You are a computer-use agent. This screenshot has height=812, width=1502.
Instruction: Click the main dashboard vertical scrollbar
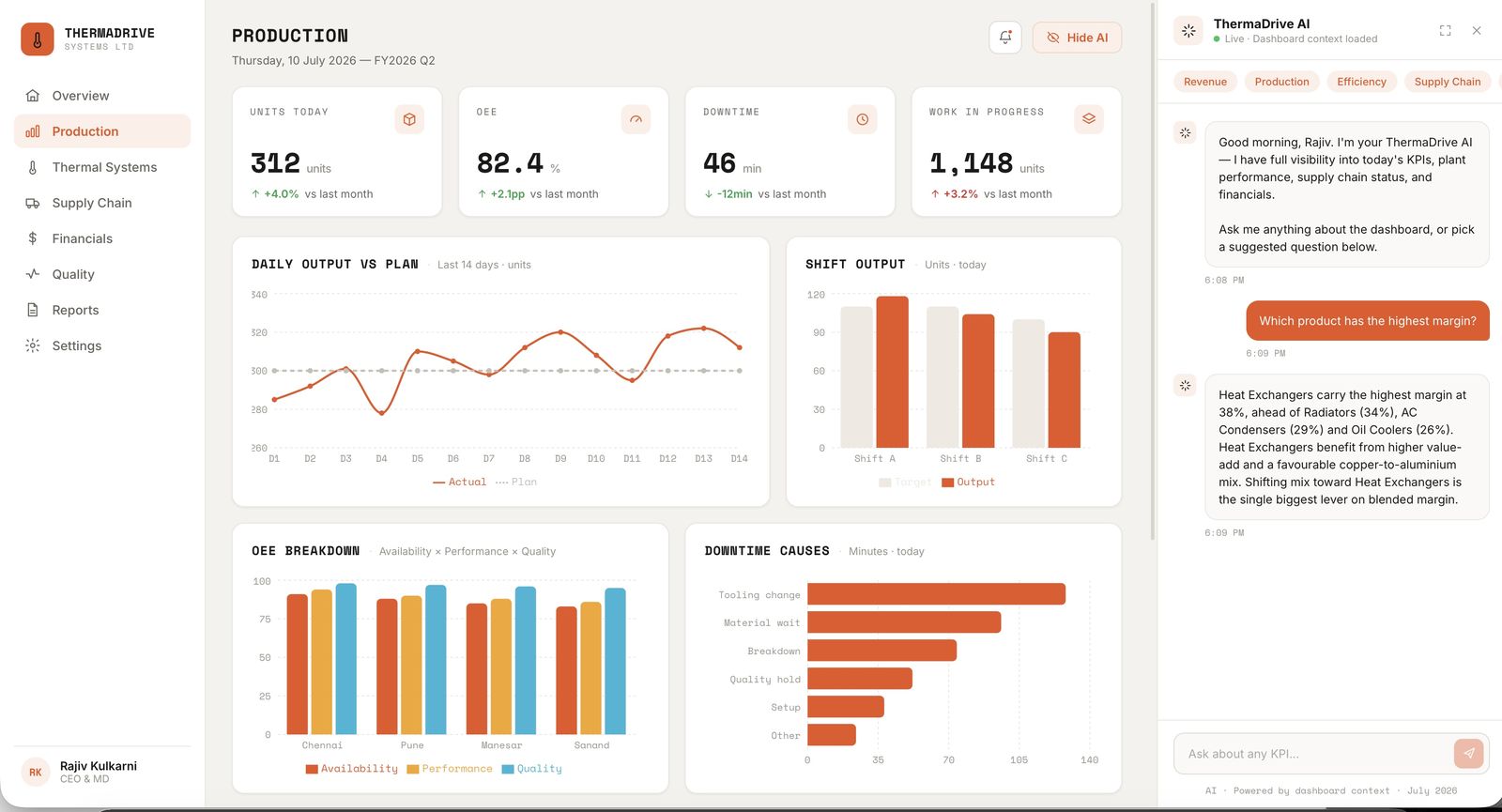pos(1153,272)
